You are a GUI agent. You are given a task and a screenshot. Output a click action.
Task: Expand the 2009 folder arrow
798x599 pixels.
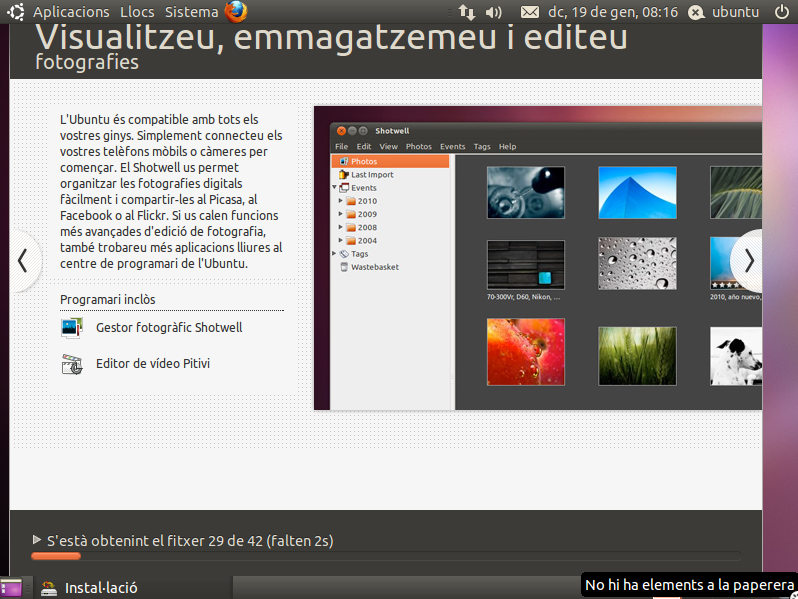pos(341,214)
